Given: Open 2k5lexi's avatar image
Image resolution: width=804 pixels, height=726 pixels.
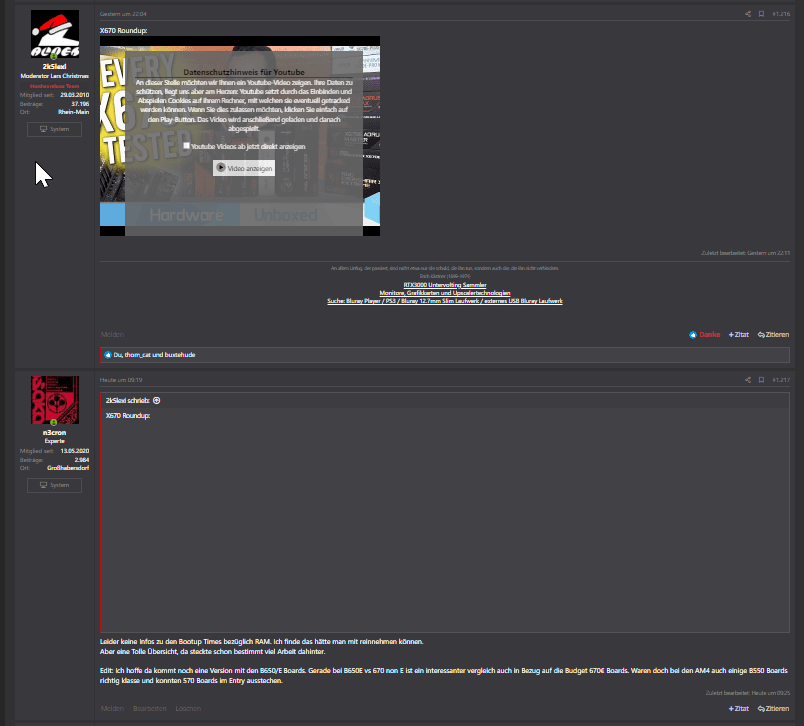Looking at the screenshot, I should pos(55,34).
